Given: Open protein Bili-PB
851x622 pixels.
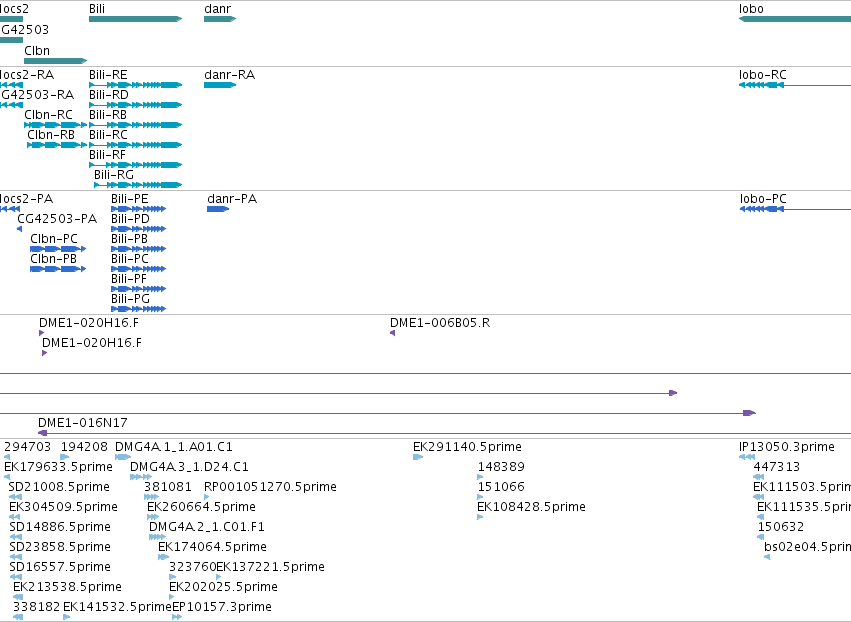Looking at the screenshot, I should [138, 249].
